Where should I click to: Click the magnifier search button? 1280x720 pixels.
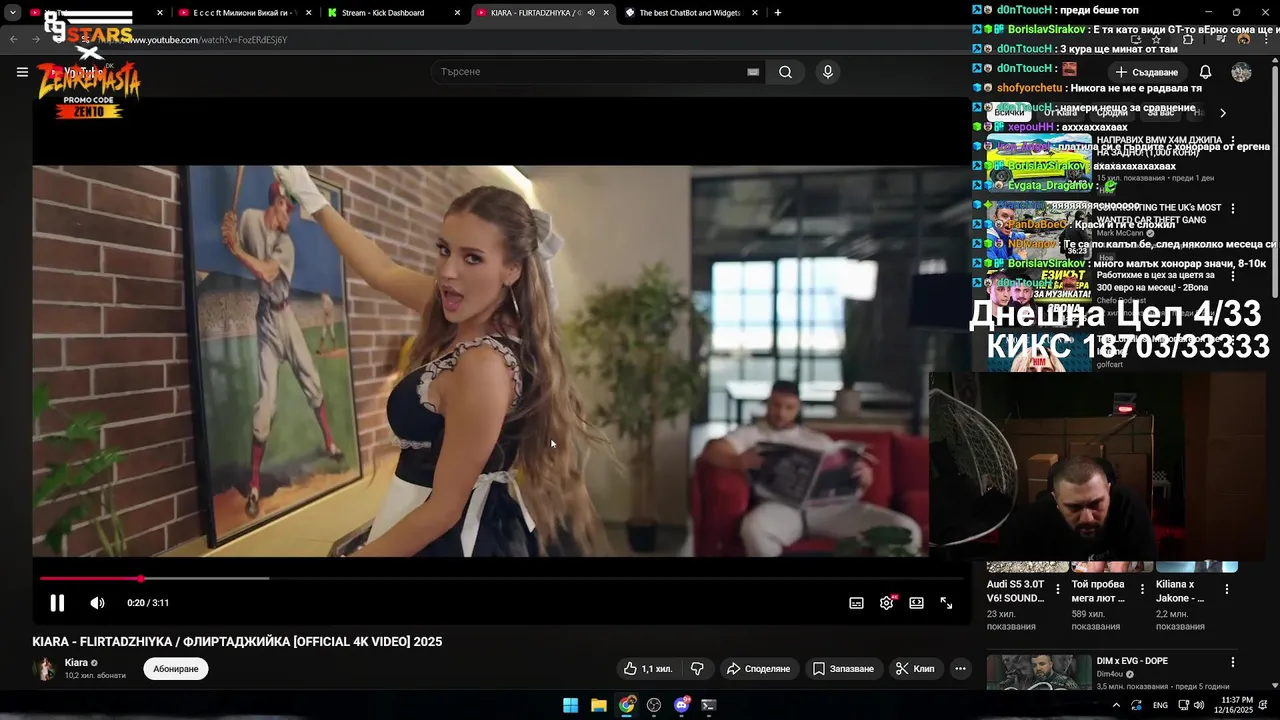[786, 72]
